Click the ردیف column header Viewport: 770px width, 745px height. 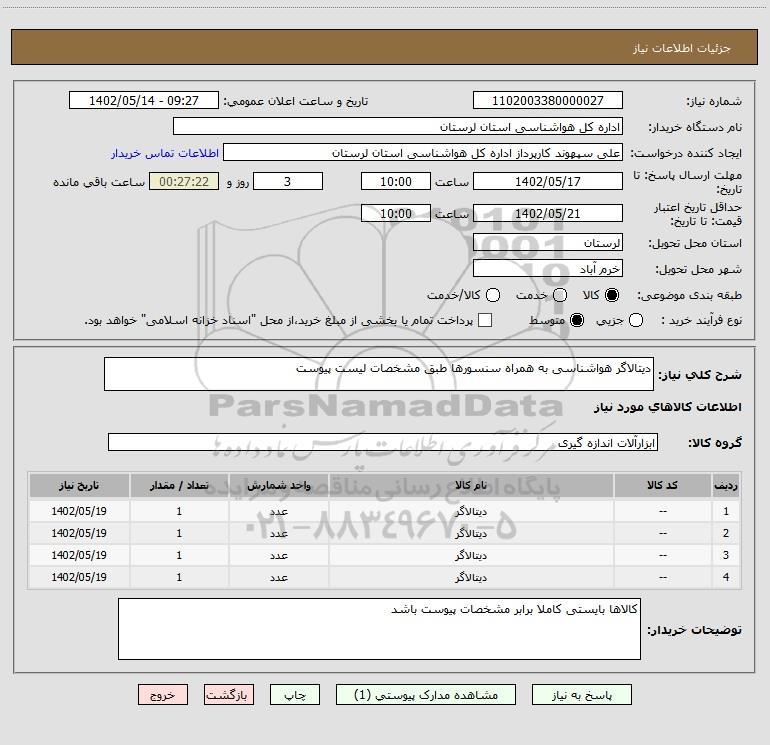coord(726,486)
